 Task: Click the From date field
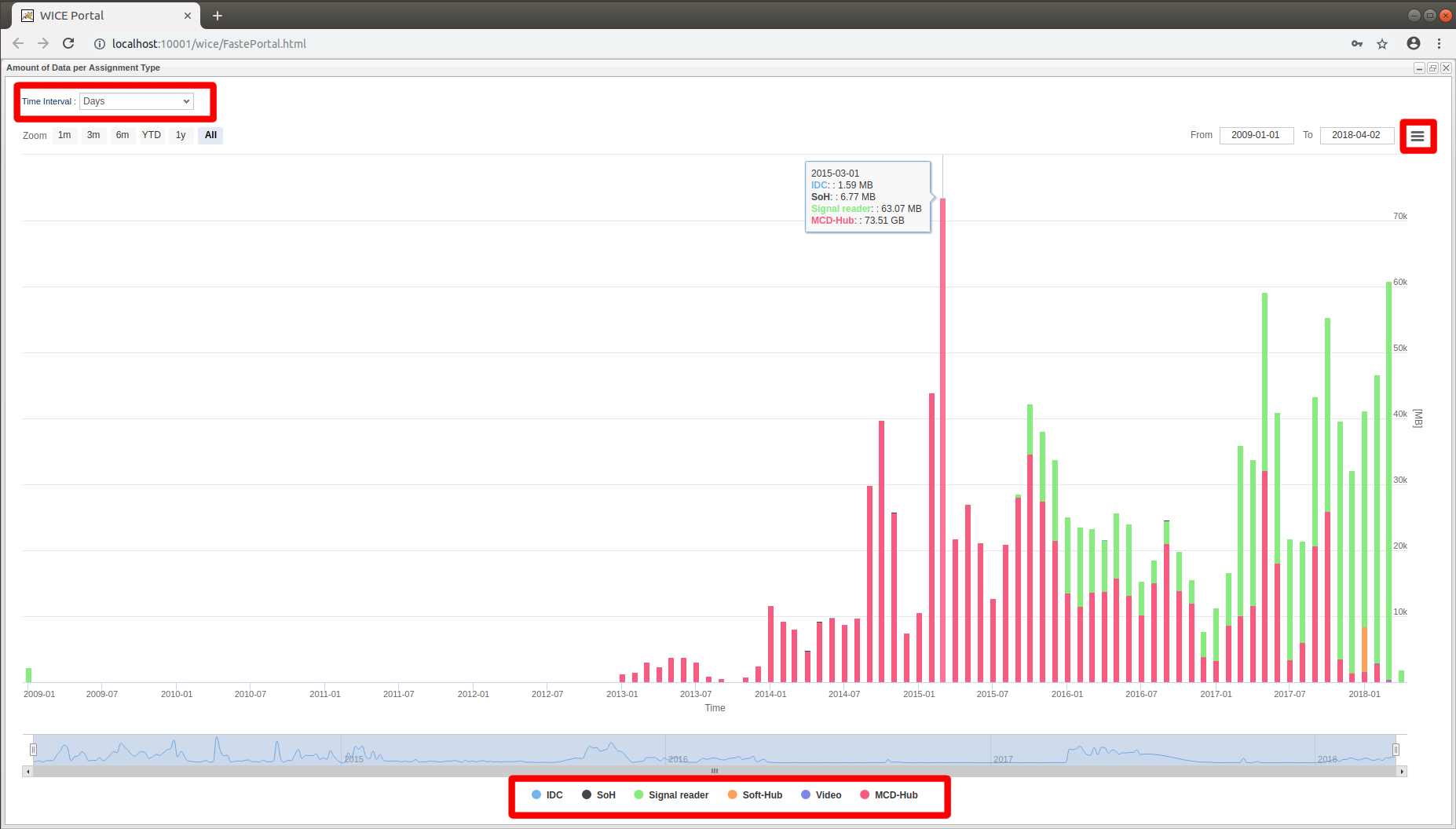pos(1256,135)
